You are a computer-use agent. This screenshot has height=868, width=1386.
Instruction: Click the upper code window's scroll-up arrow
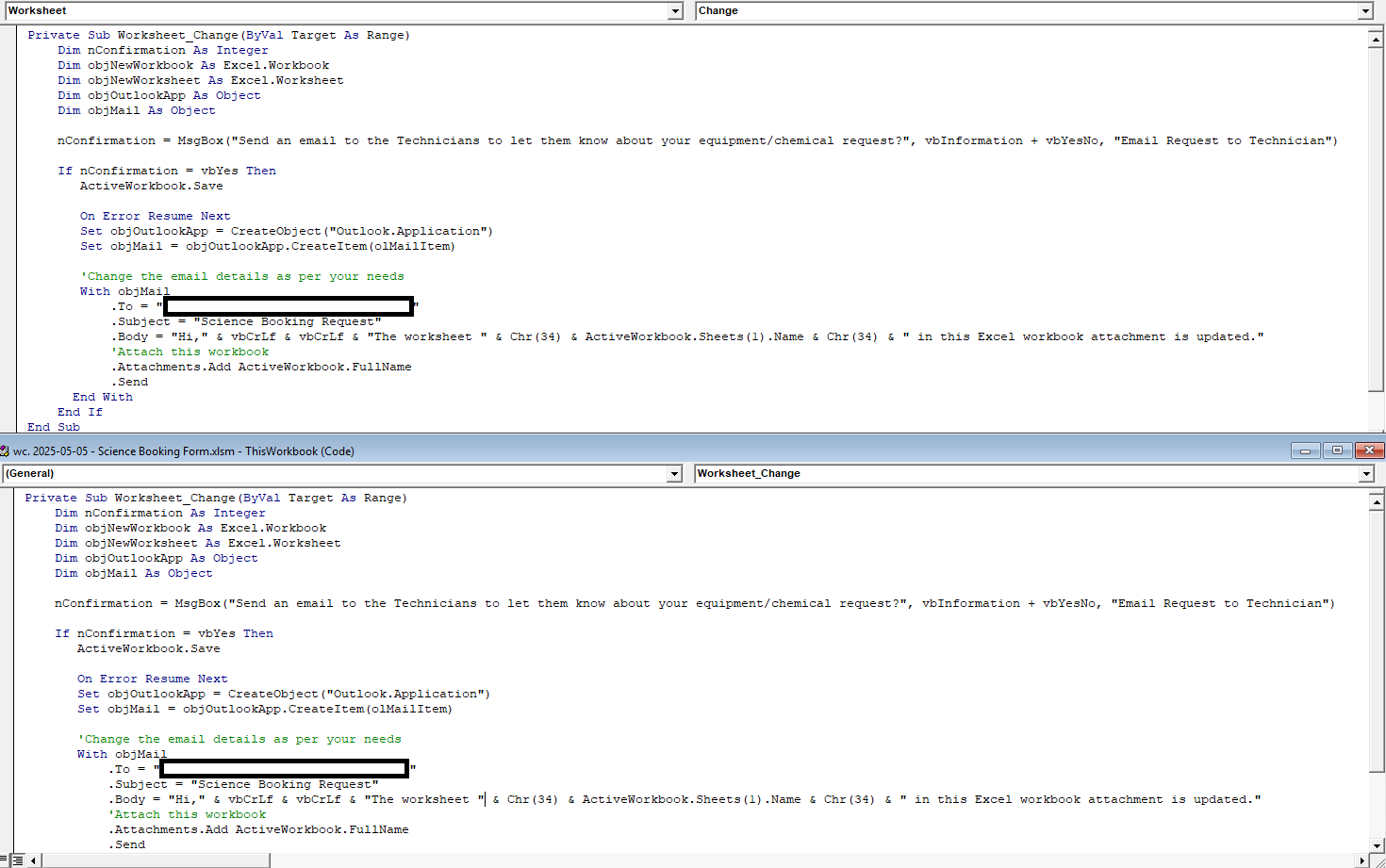[1377, 40]
